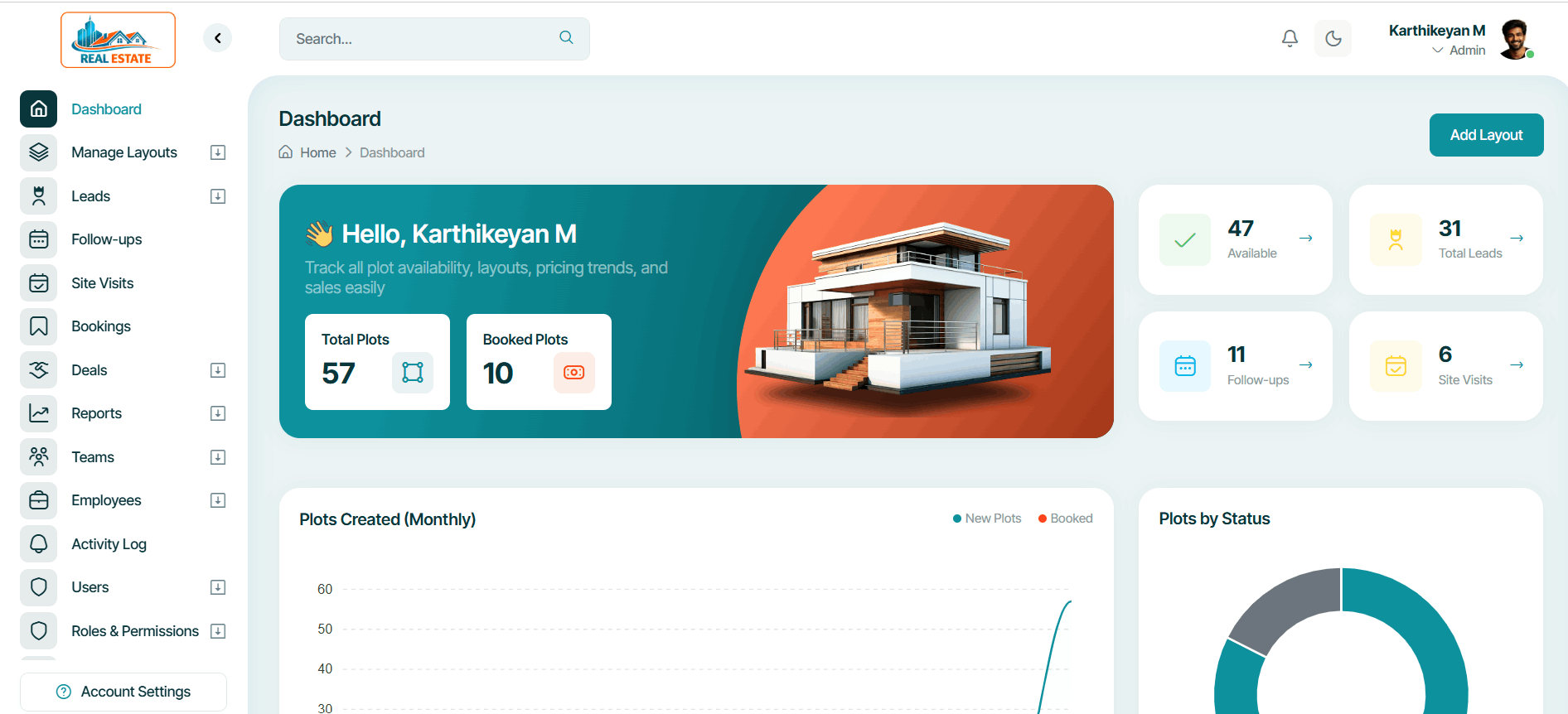Click the Follow-ups calendar icon in sidebar
This screenshot has height=714, width=1568.
(x=39, y=239)
